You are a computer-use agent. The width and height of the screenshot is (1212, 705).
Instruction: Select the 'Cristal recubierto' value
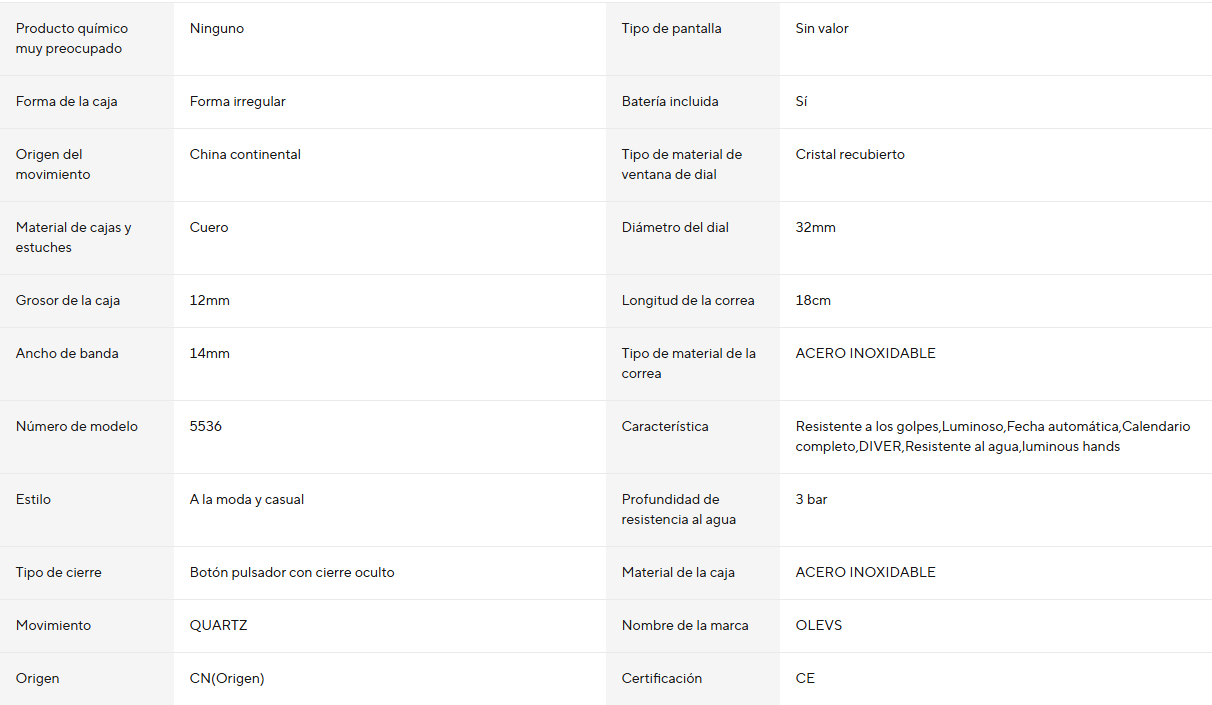(850, 154)
